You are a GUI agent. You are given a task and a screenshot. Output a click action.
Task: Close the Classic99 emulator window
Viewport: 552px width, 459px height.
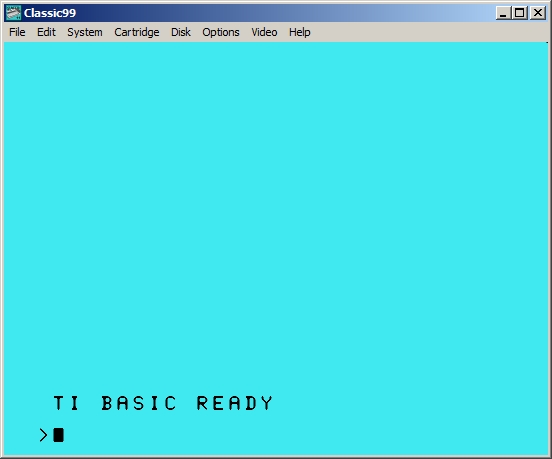click(538, 13)
